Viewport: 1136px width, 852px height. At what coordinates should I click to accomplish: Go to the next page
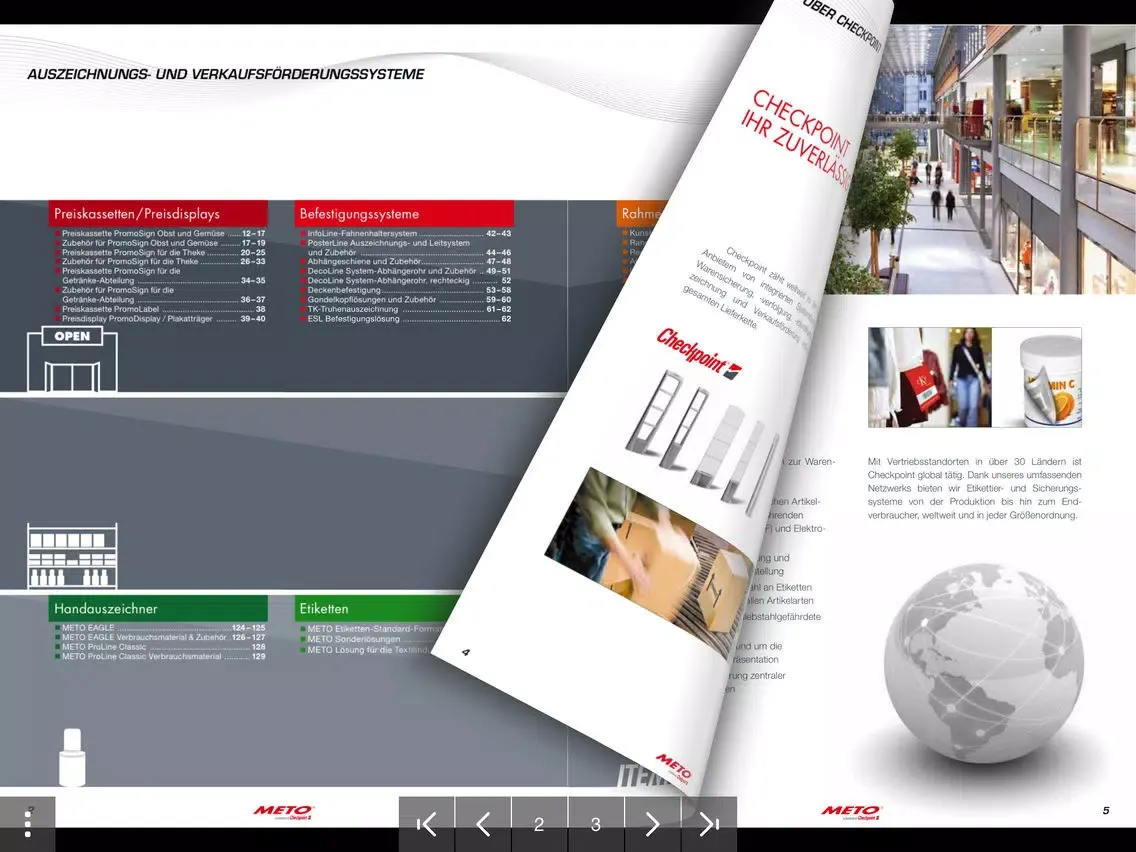[x=652, y=824]
